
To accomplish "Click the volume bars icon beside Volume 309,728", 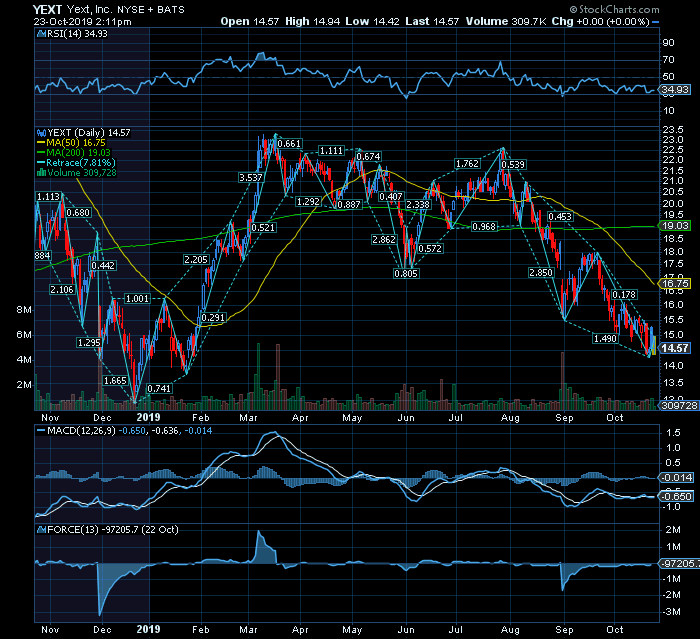I will [42, 173].
